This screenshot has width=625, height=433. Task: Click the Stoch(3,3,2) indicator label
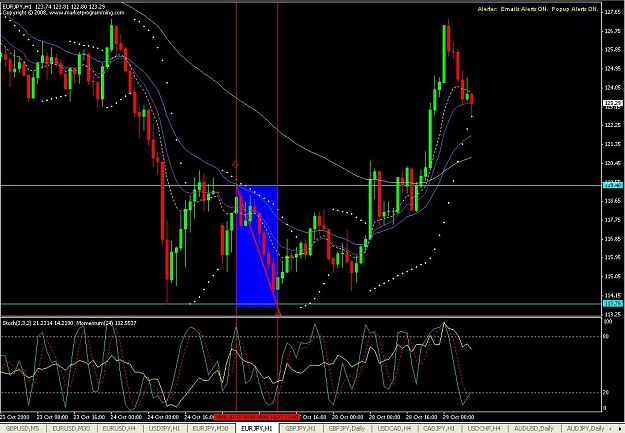(x=38, y=323)
